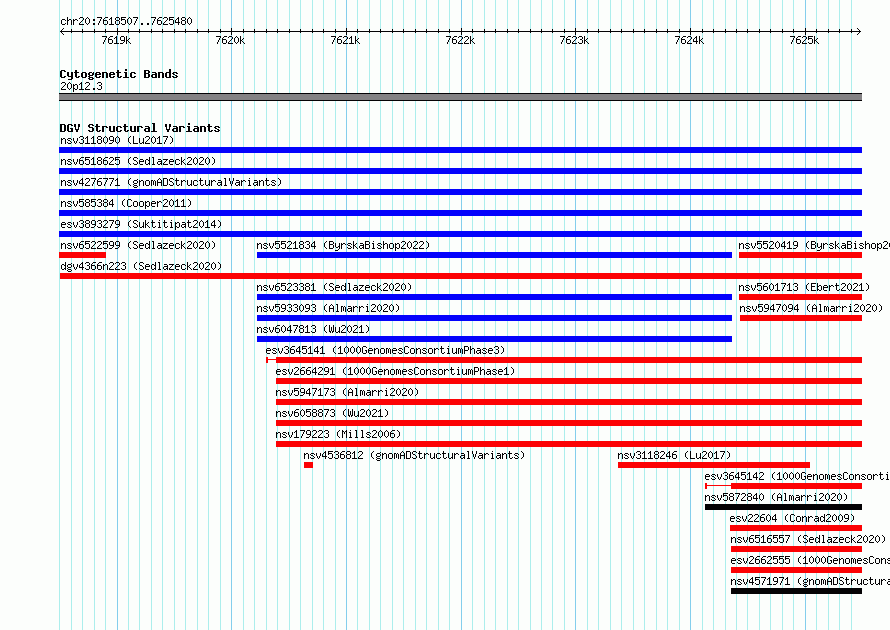Open nsv6516557 (Sedlazeck2020) label
Screen dimensions: 890x630
(x=808, y=539)
